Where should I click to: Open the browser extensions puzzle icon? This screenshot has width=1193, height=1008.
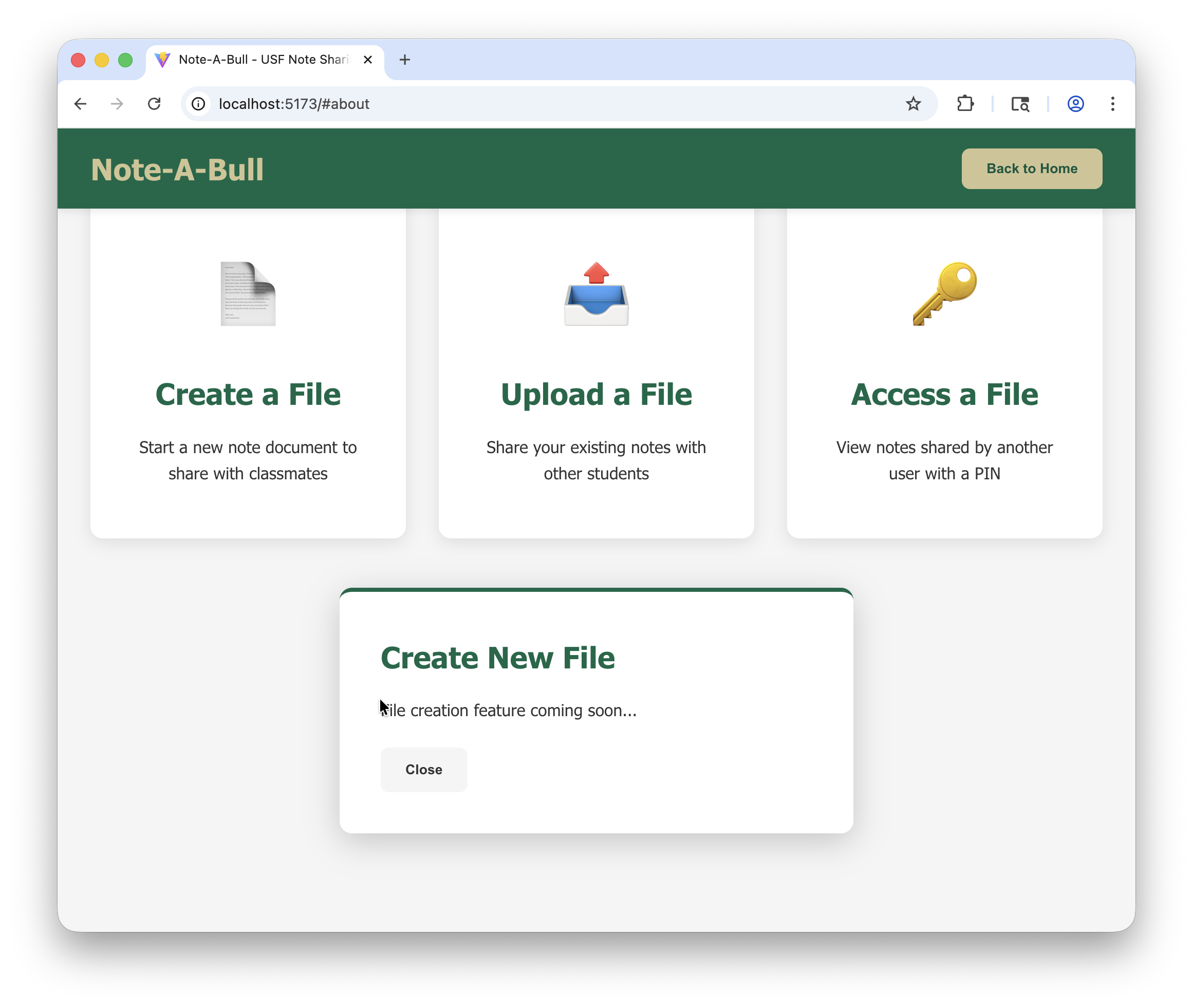click(965, 104)
